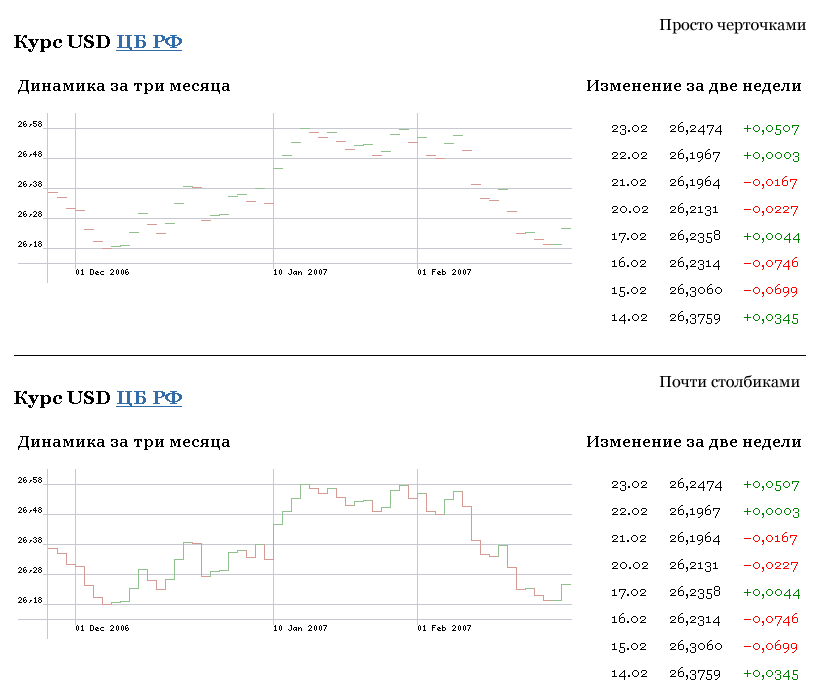Open the ЦБ РФ link in the lower section
The width and height of the screenshot is (820, 700).
(x=149, y=398)
